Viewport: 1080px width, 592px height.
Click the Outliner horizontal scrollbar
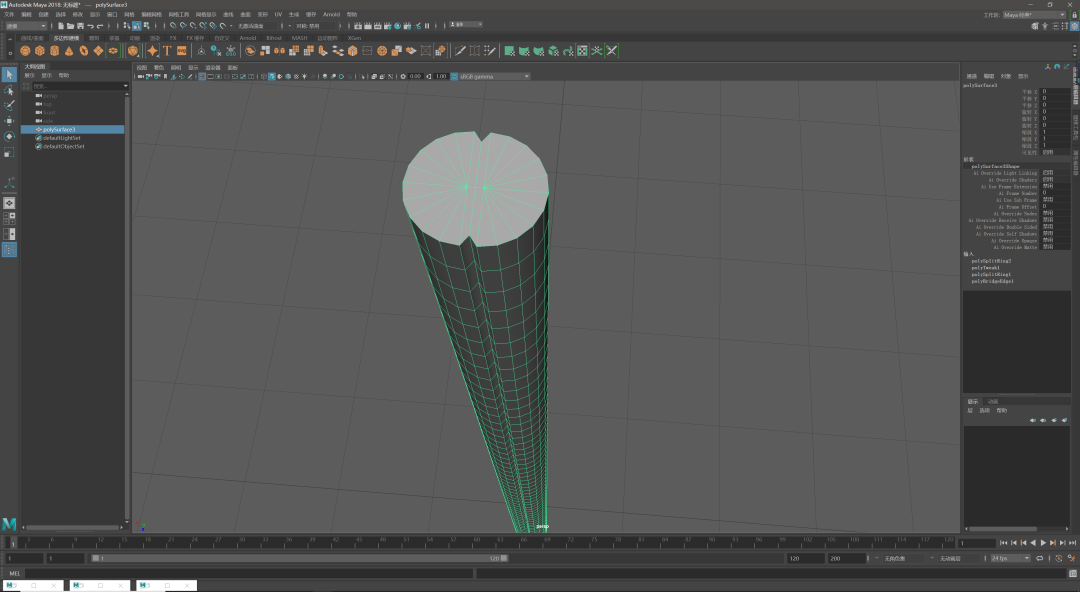pos(72,528)
